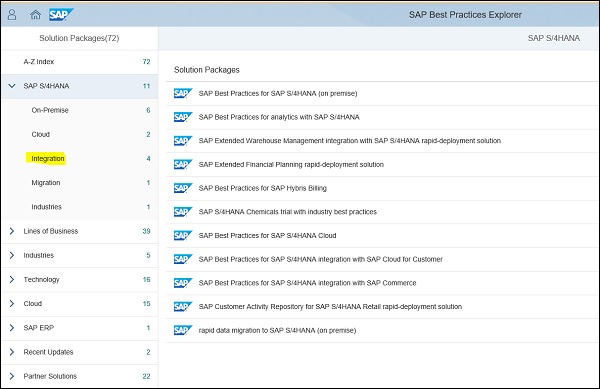This screenshot has width=600, height=389.
Task: Click SAP icon beside Chemicals trial package
Action: tap(183, 212)
